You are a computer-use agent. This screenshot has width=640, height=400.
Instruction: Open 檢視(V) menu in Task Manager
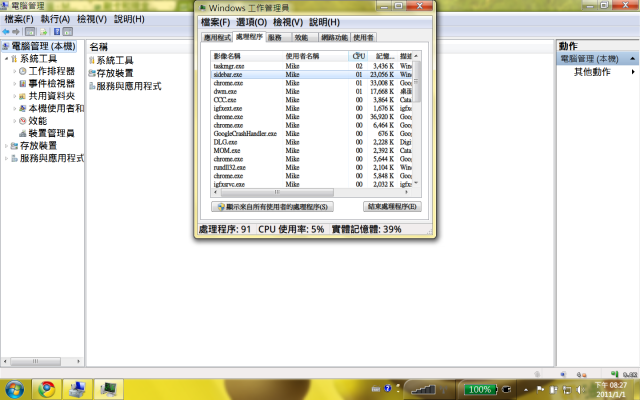[x=288, y=22]
